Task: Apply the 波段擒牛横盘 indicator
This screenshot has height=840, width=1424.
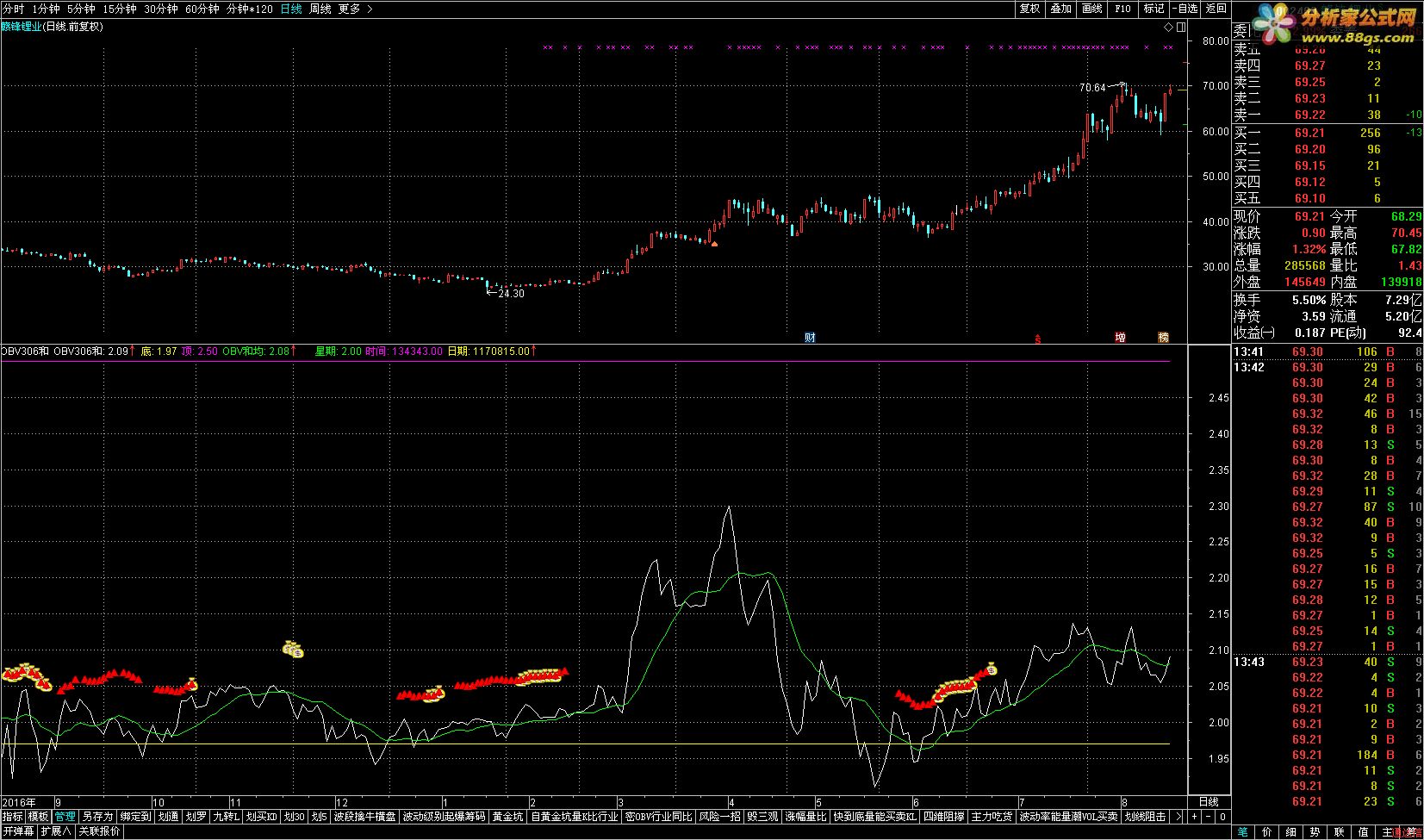Action: pos(365,817)
